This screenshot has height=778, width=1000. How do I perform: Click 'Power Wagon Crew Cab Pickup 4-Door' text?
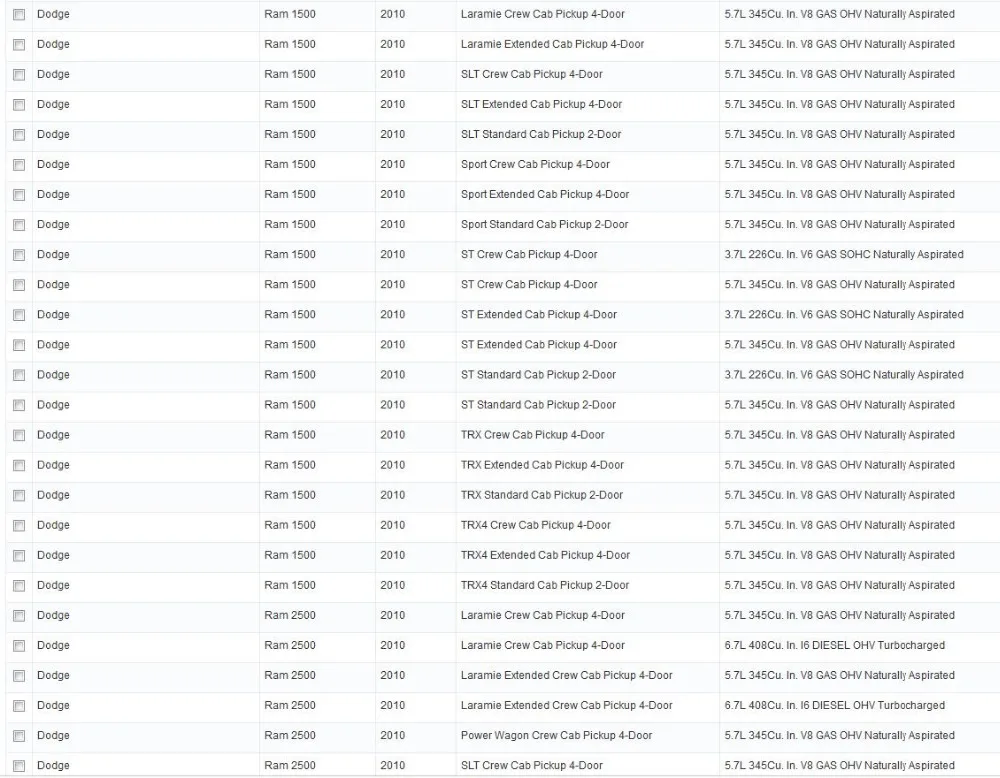pos(556,735)
